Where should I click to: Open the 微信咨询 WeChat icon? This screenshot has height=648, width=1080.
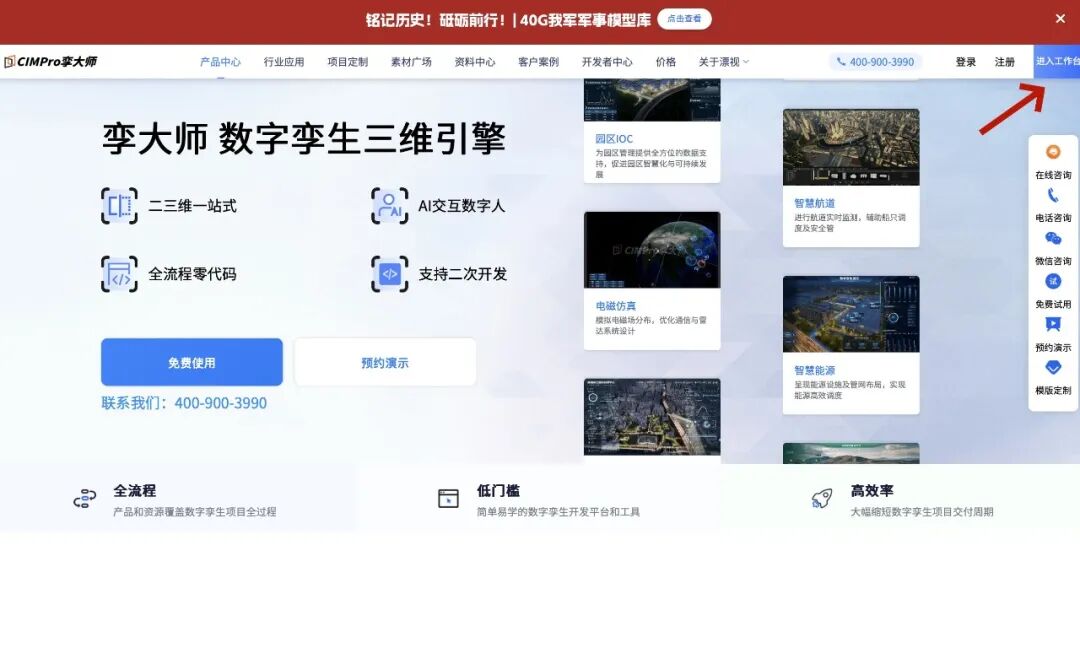point(1053,238)
